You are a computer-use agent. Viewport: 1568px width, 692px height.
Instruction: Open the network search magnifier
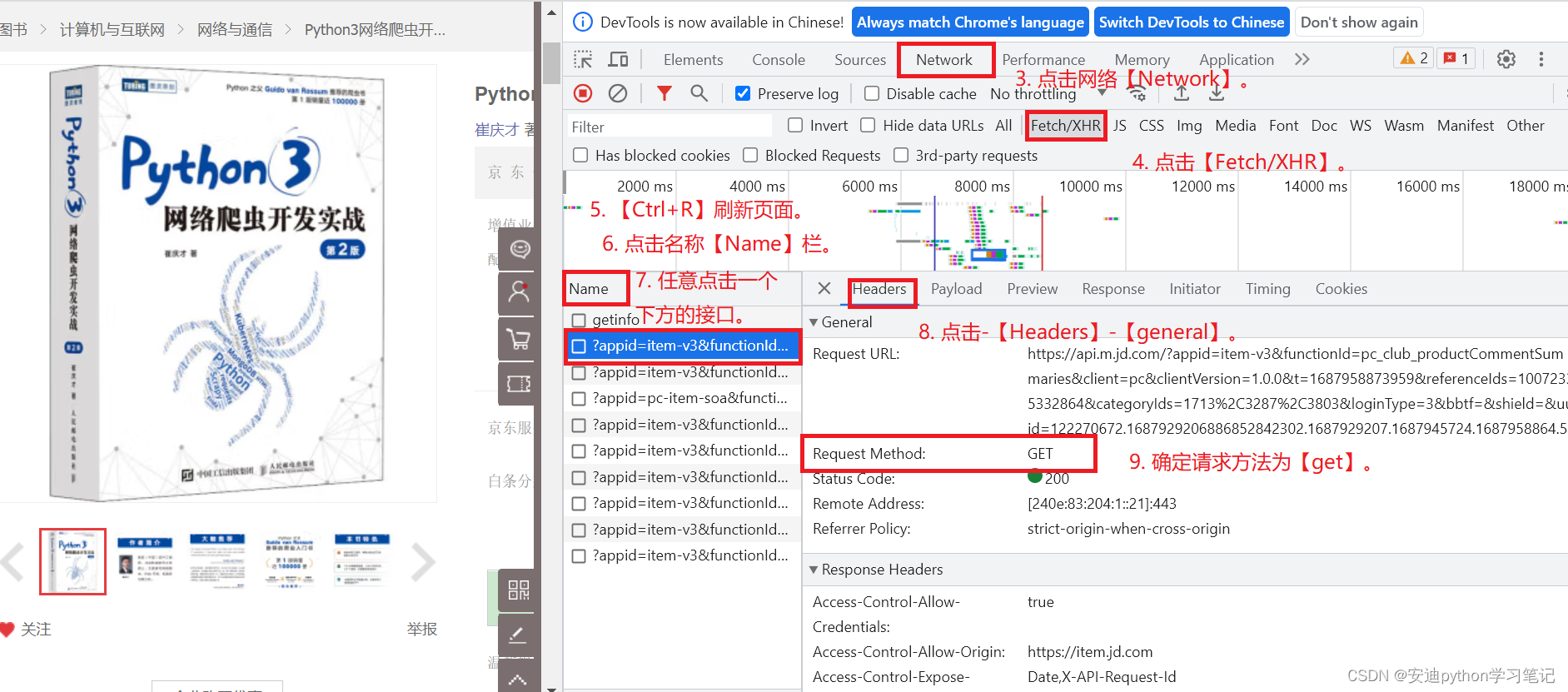pyautogui.click(x=699, y=93)
